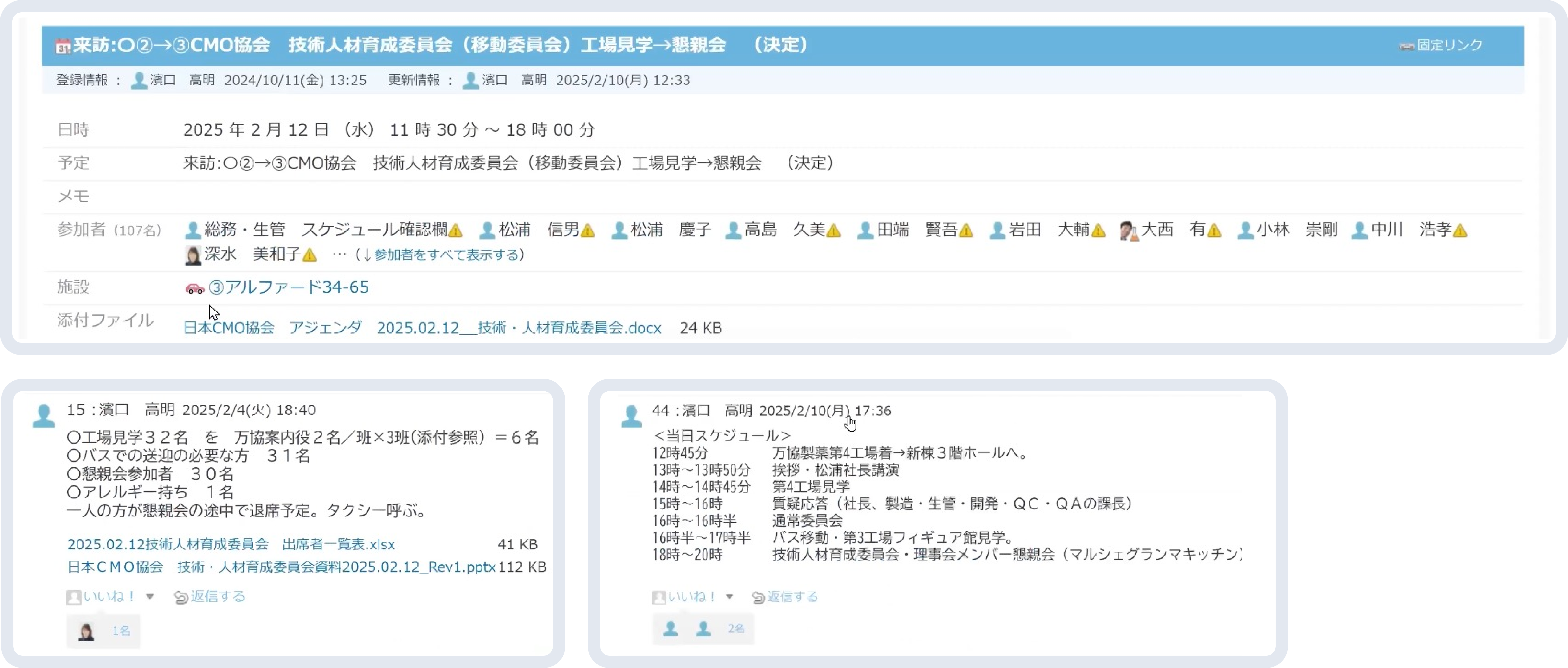
Task: Click warning icon next to 大西 有
Action: (x=1214, y=231)
